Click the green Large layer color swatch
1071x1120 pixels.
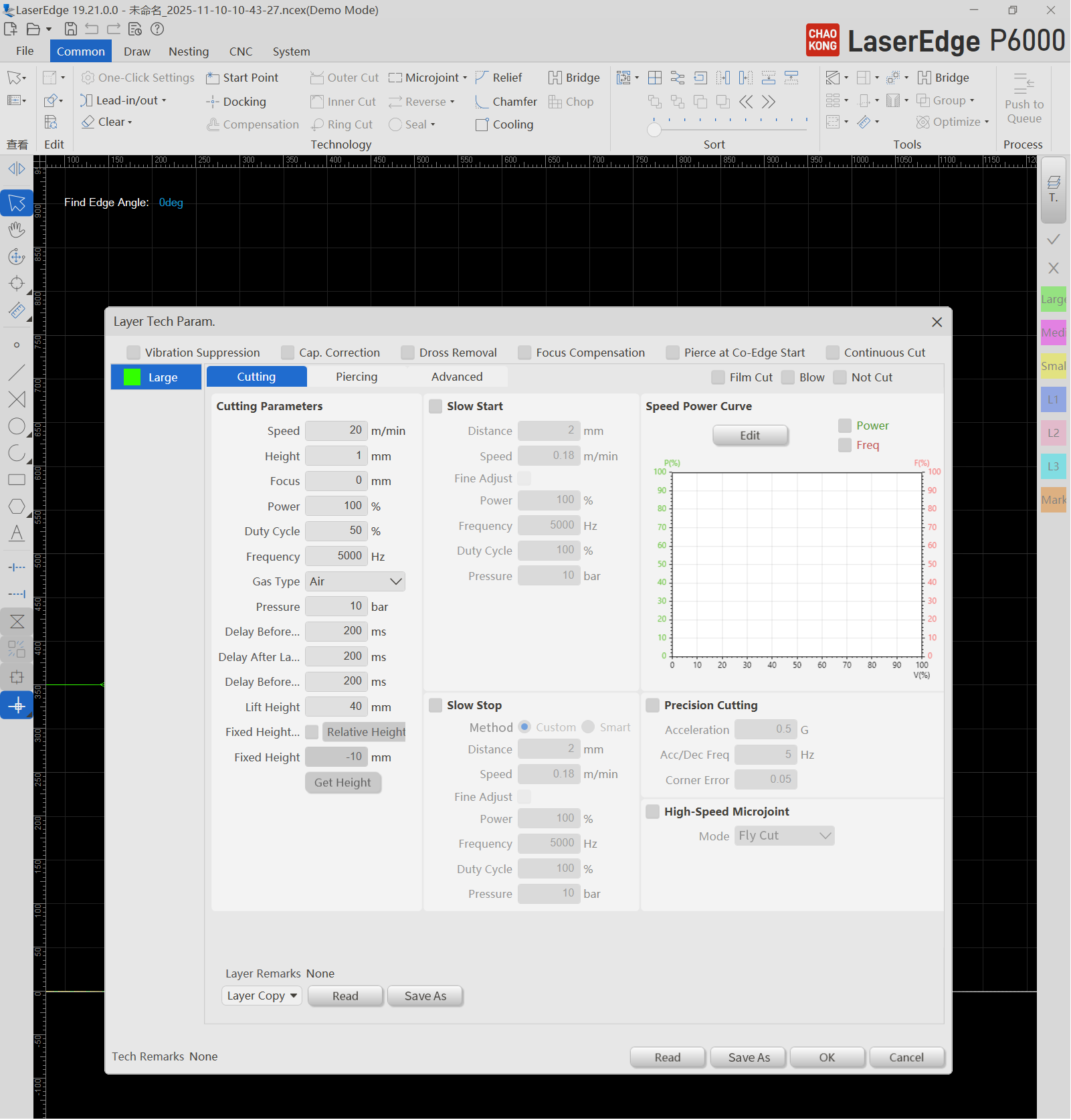(x=132, y=377)
